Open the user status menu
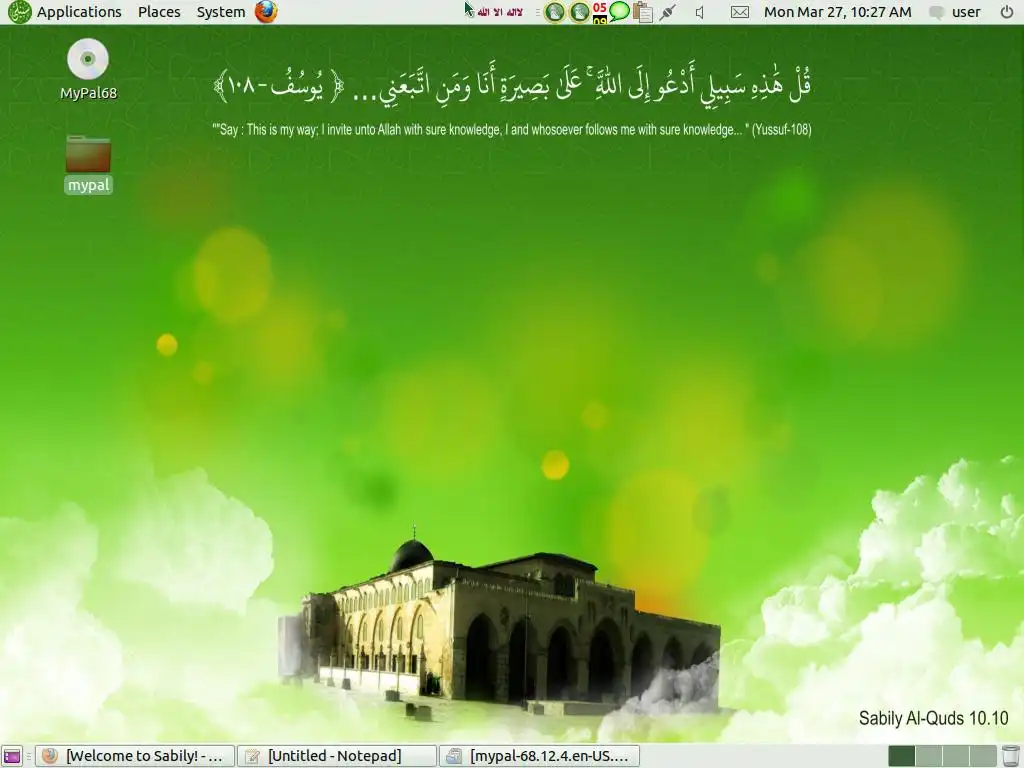 tap(955, 12)
